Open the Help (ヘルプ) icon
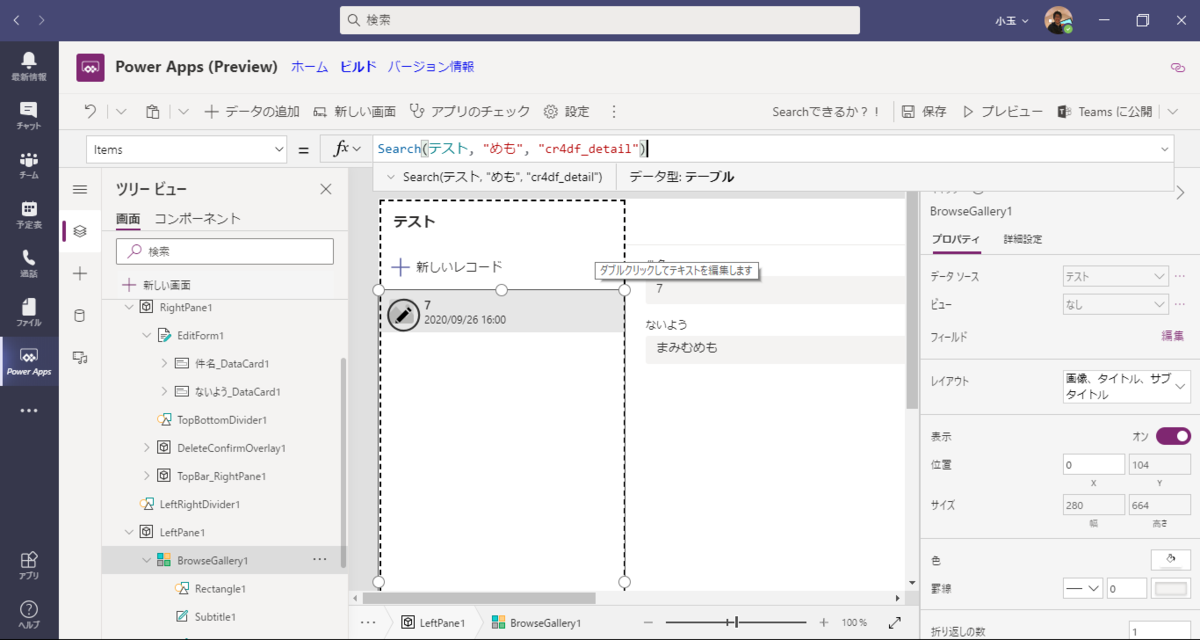Viewport: 1200px width, 640px height. [28, 614]
